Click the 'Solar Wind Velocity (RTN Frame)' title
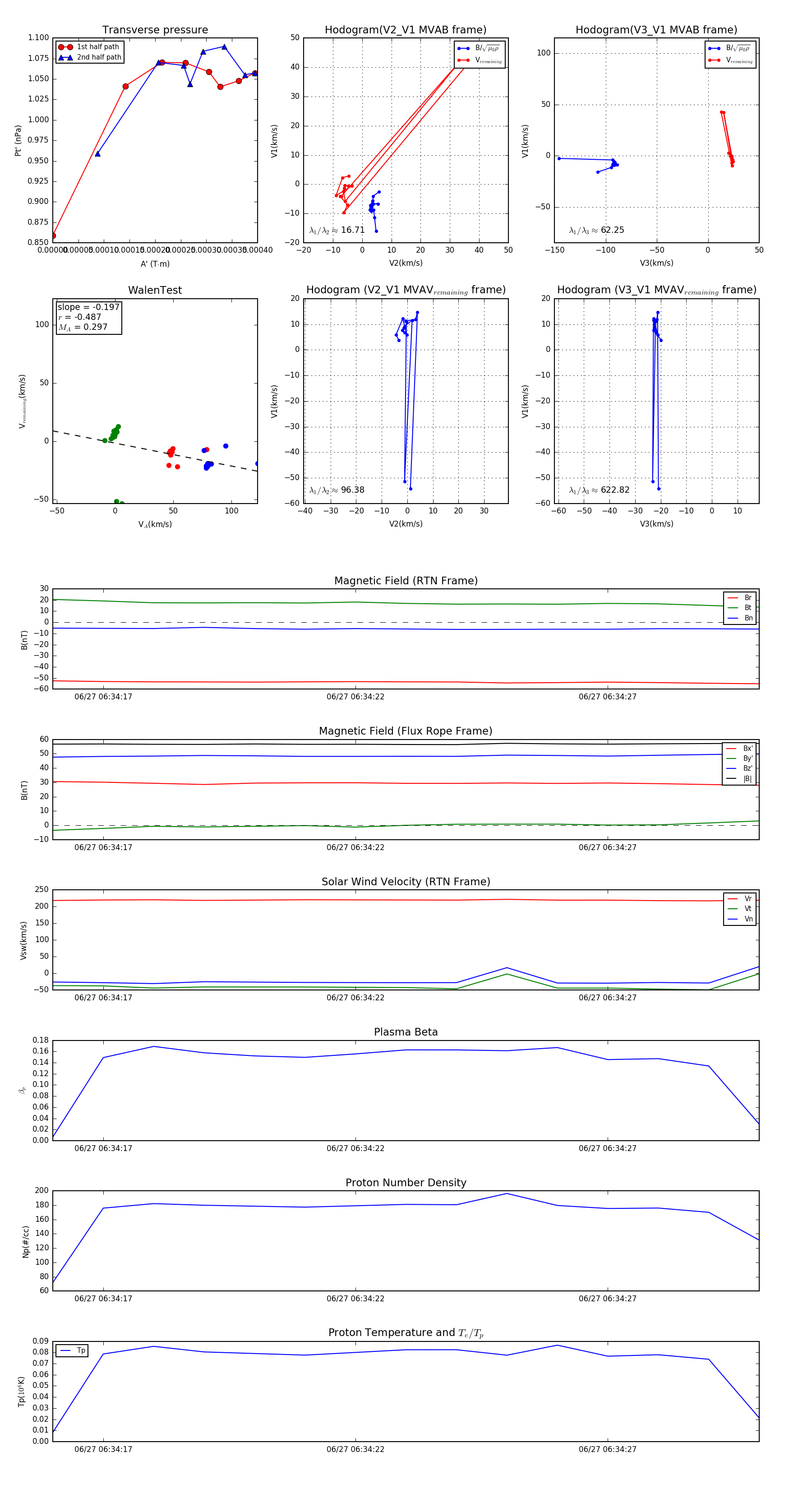The height and width of the screenshot is (1489, 812). click(406, 882)
